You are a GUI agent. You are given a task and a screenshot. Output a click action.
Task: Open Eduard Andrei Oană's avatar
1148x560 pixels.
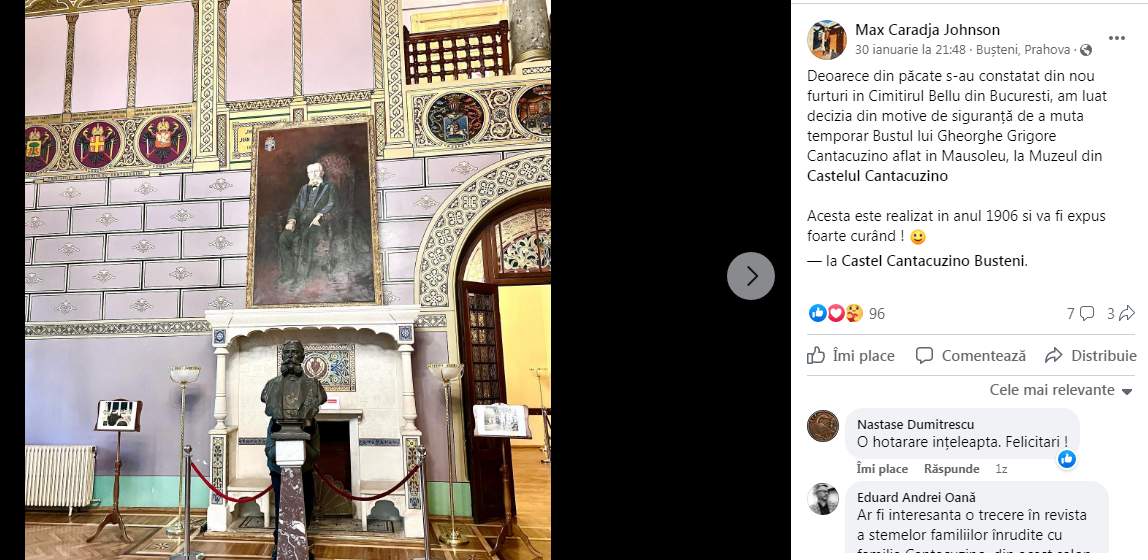822,499
